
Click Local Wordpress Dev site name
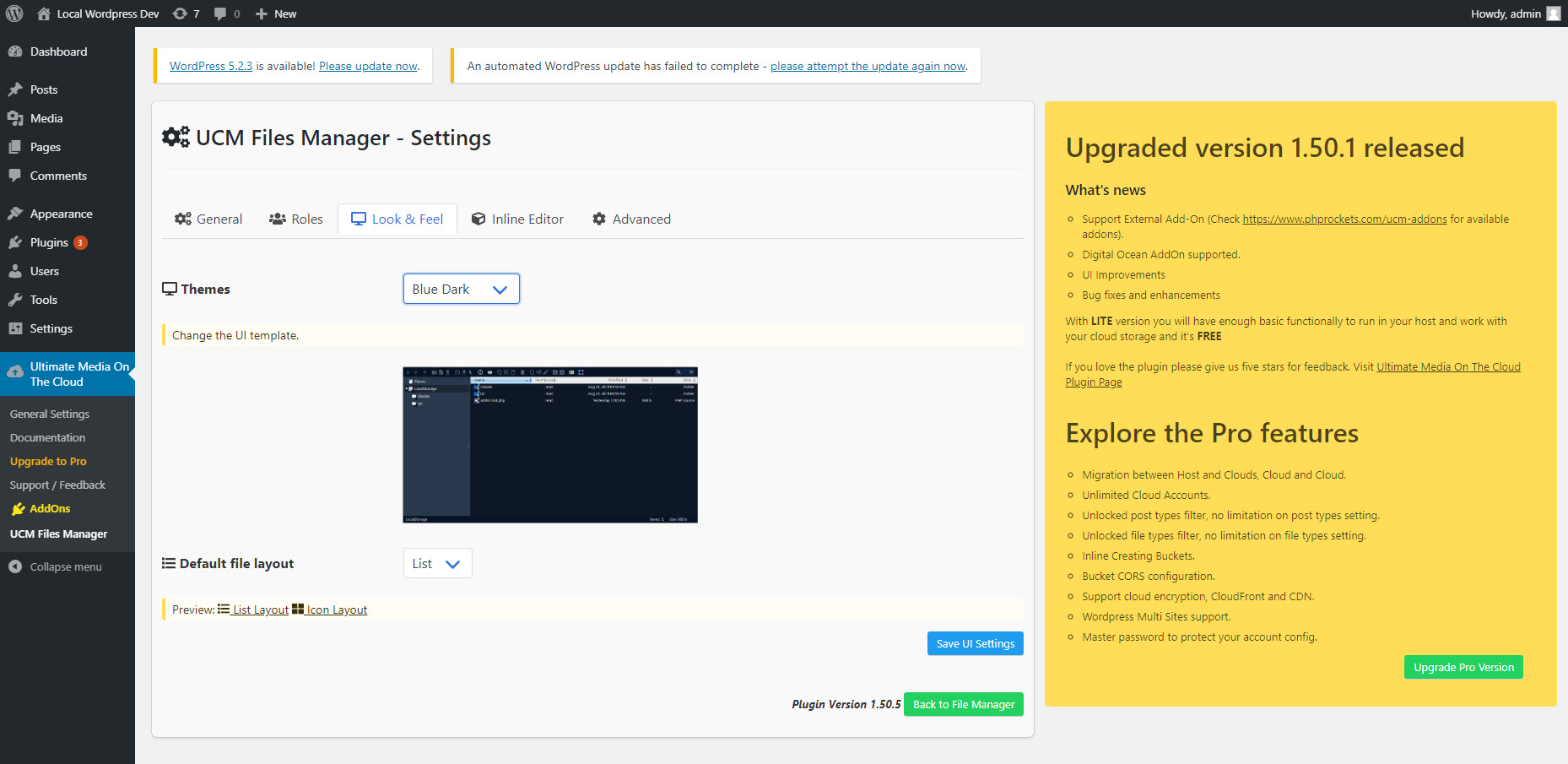tap(107, 14)
